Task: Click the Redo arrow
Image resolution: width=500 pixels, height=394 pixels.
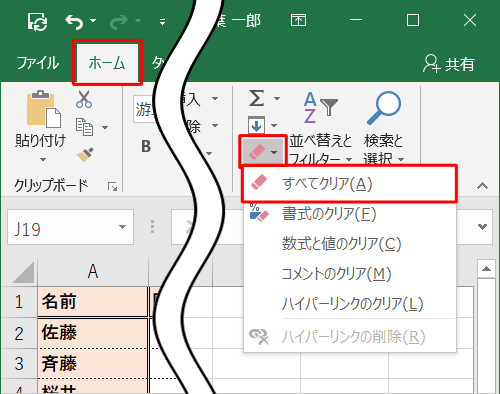Action: point(119,22)
